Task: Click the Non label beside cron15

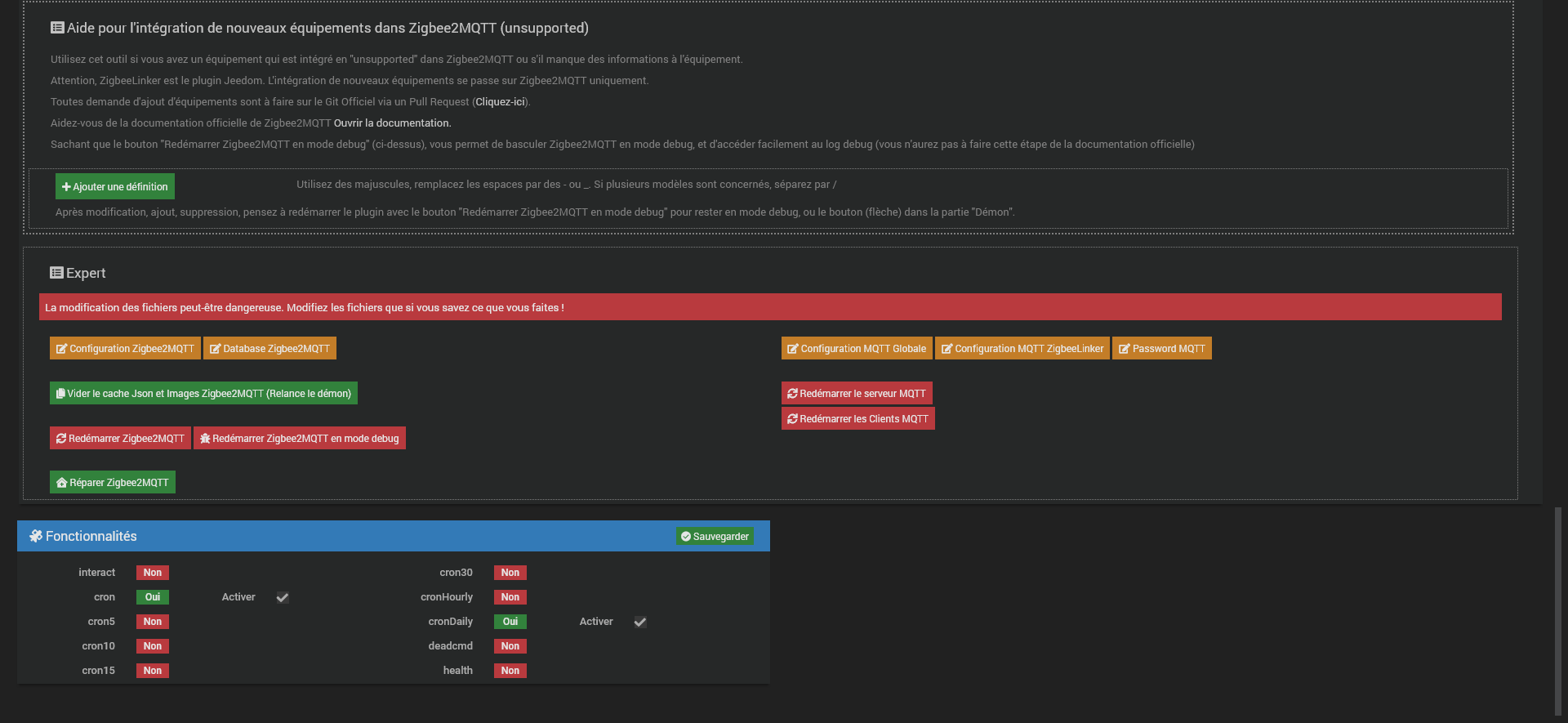Action: coord(153,671)
